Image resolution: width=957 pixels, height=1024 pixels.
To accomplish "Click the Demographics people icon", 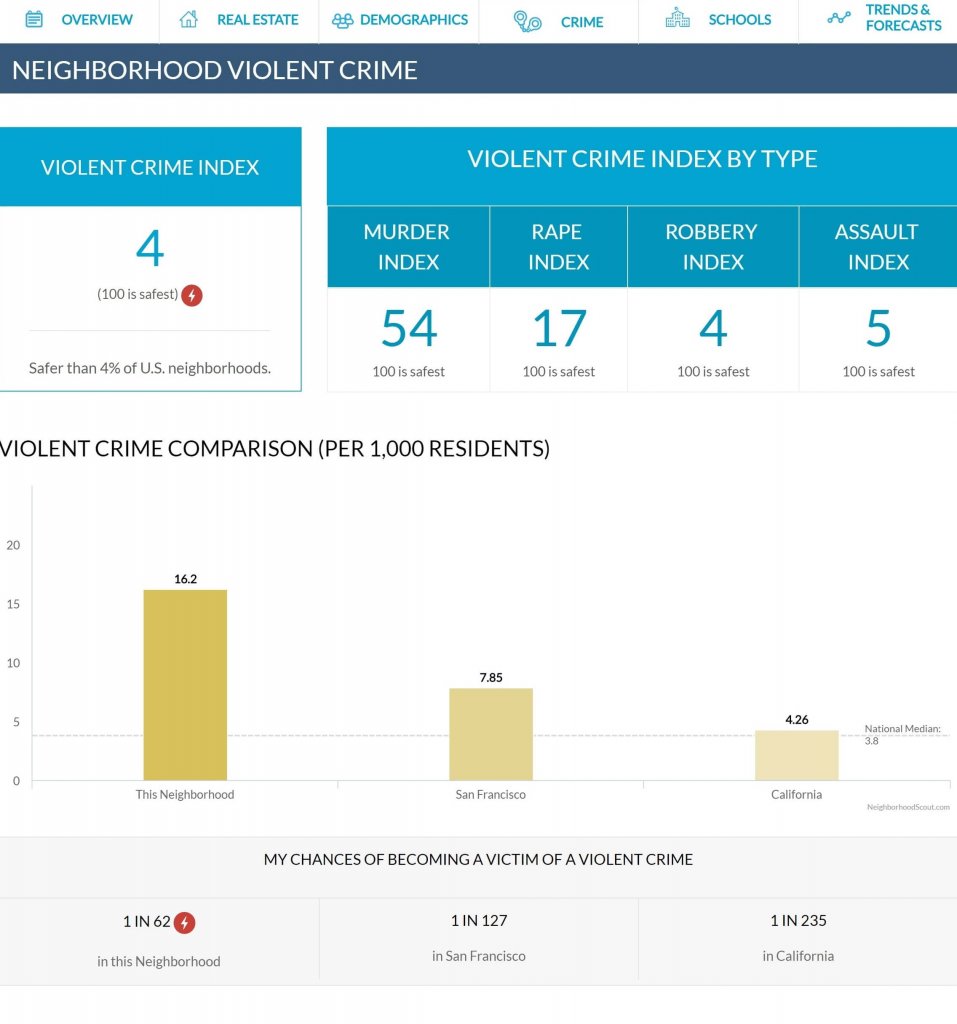I will coord(343,20).
